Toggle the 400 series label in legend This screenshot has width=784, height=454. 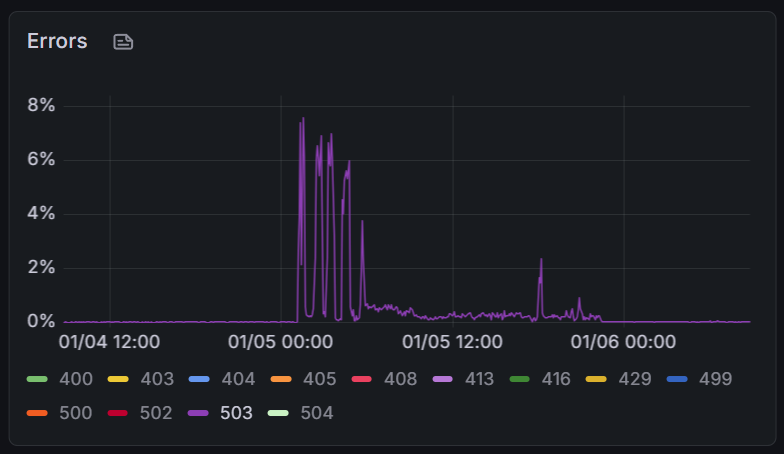tap(76, 379)
